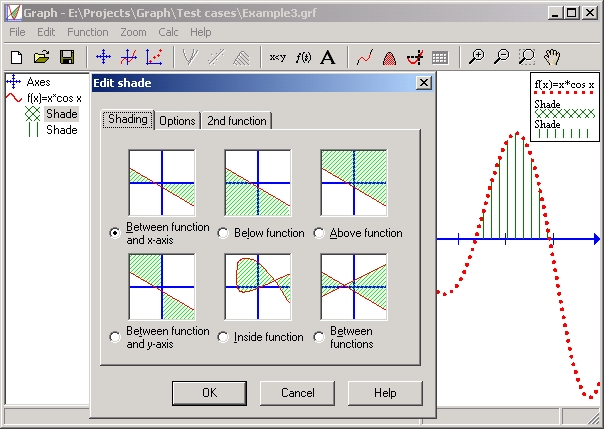This screenshot has height=429, width=604.
Task: Click the Insert text label 'A' icon
Action: (x=328, y=57)
